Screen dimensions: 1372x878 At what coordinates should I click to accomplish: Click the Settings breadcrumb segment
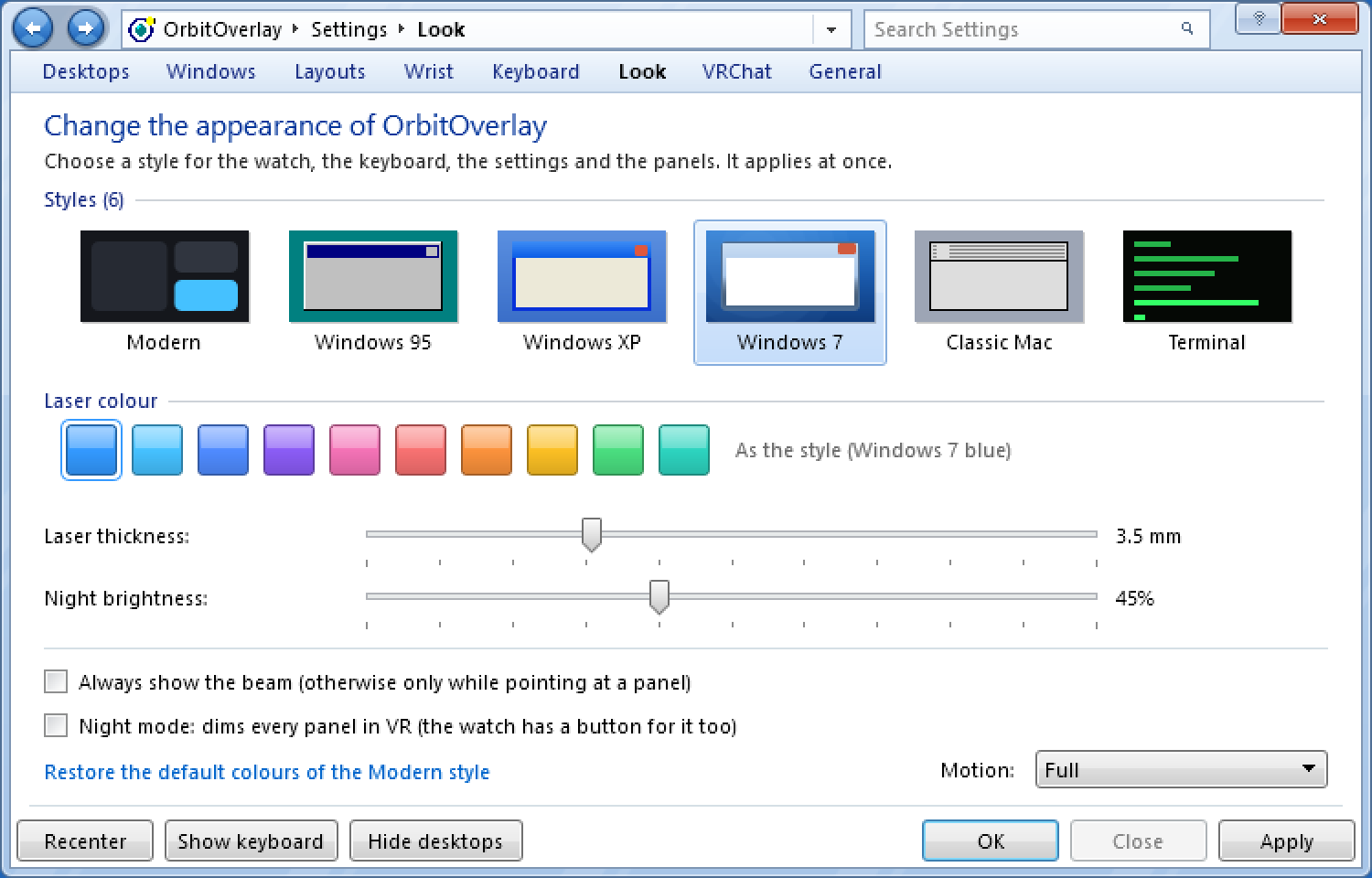(x=349, y=29)
